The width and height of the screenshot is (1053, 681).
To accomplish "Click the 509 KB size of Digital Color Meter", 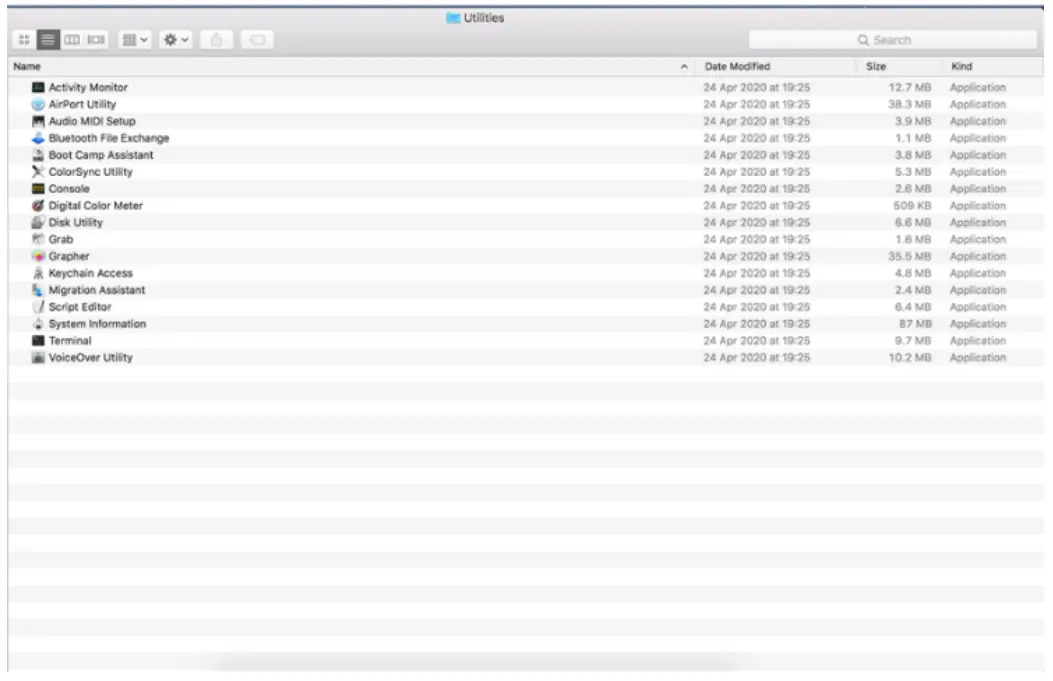I will click(x=912, y=206).
